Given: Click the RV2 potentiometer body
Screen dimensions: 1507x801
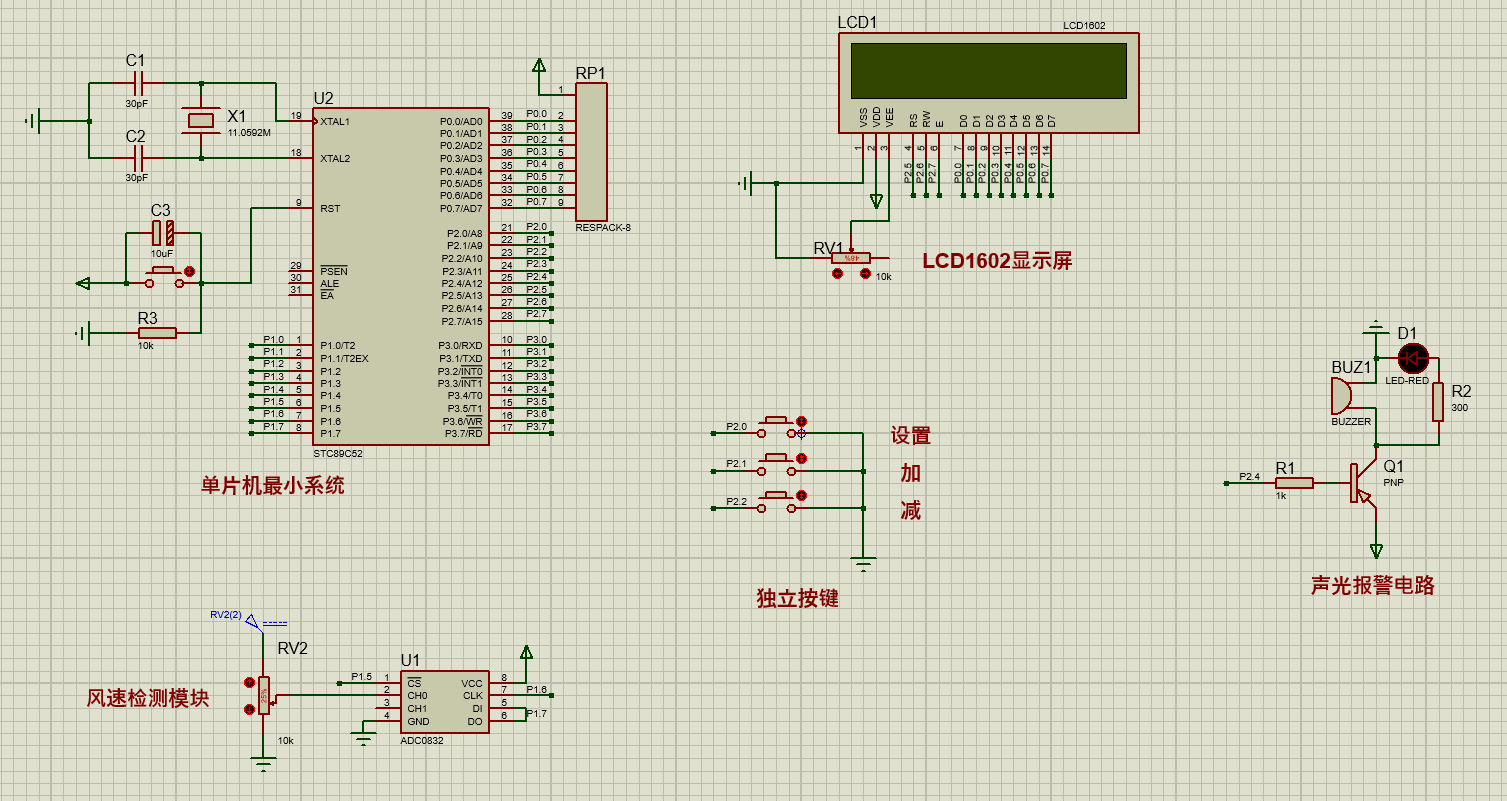Looking at the screenshot, I should [264, 695].
